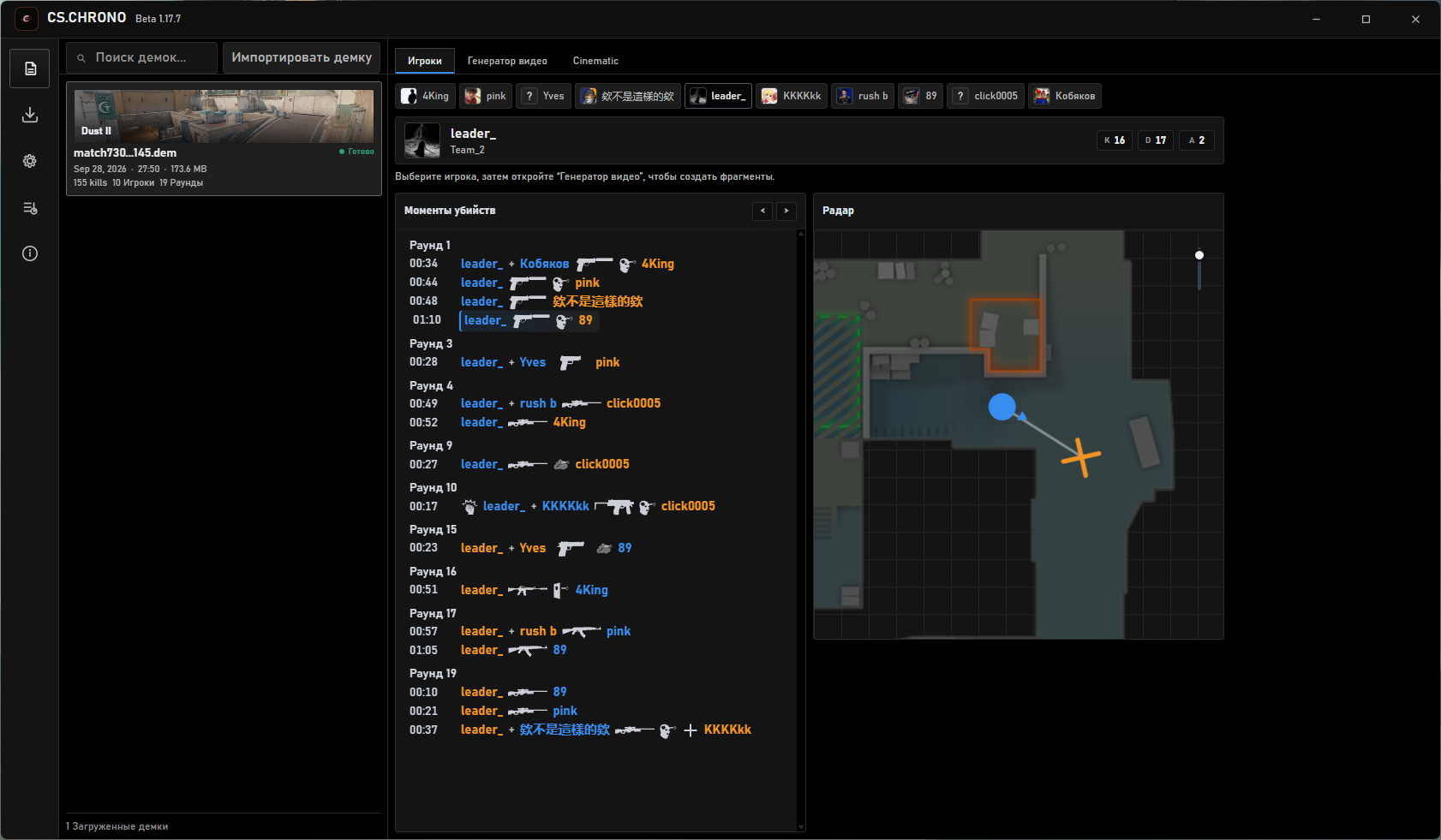The width and height of the screenshot is (1441, 840).
Task: Open the Dust II demo thumbnail
Action: pos(224,116)
